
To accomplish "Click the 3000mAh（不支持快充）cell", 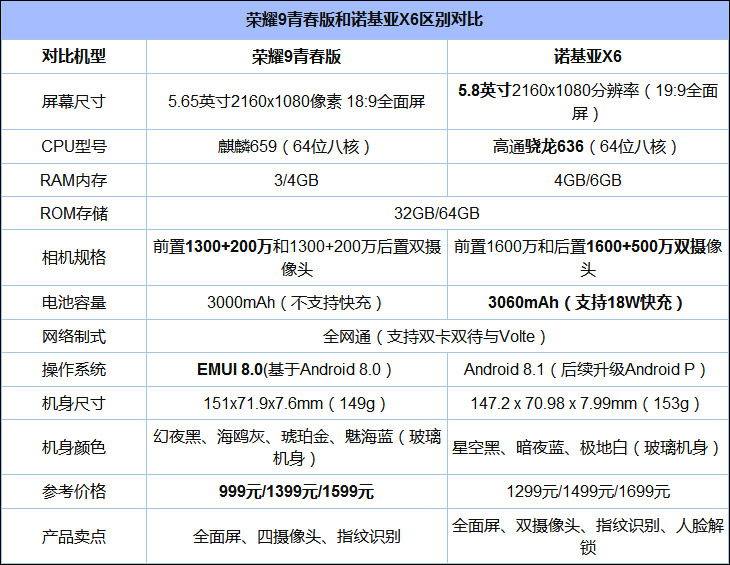I will point(297,303).
